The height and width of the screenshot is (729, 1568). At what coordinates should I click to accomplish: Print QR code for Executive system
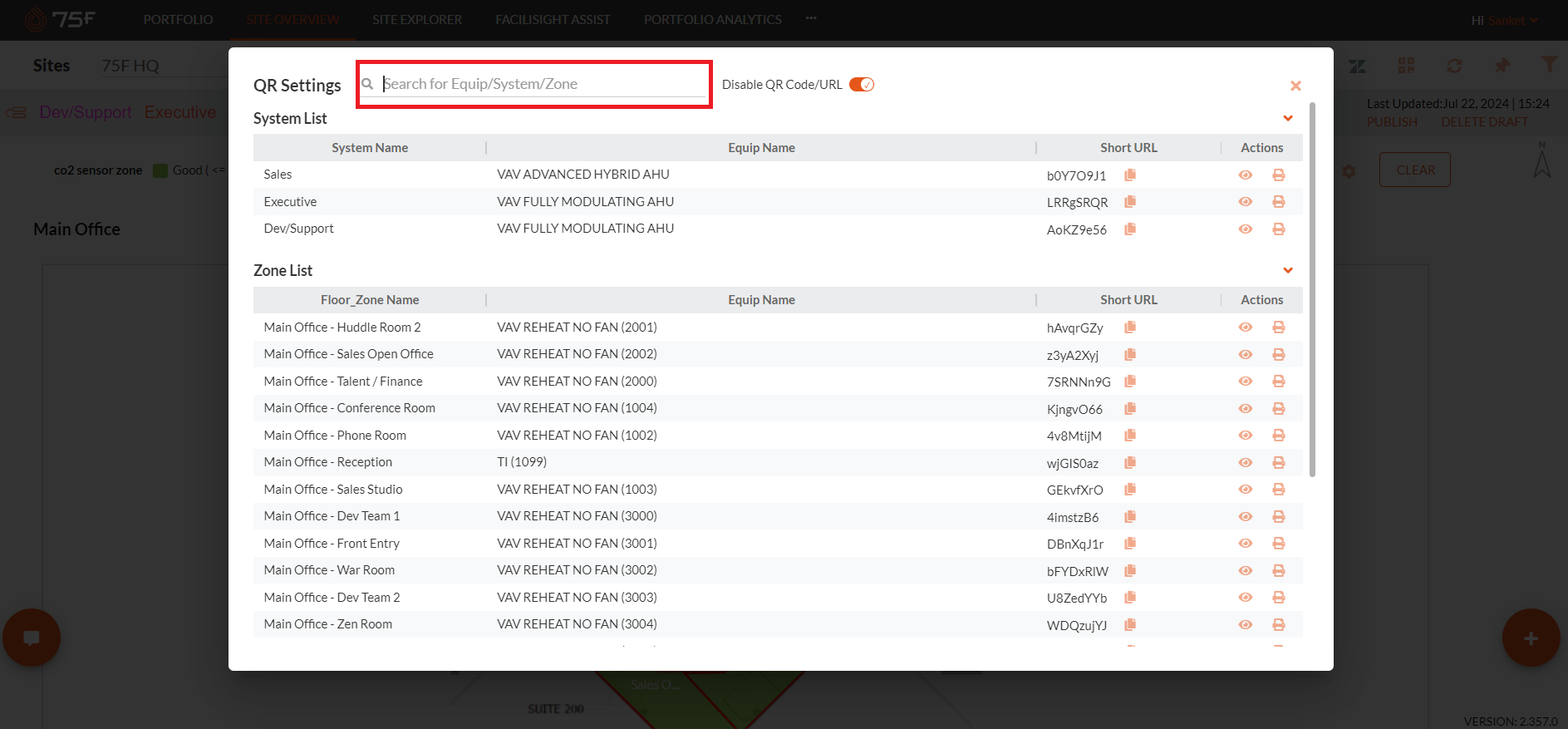point(1279,202)
